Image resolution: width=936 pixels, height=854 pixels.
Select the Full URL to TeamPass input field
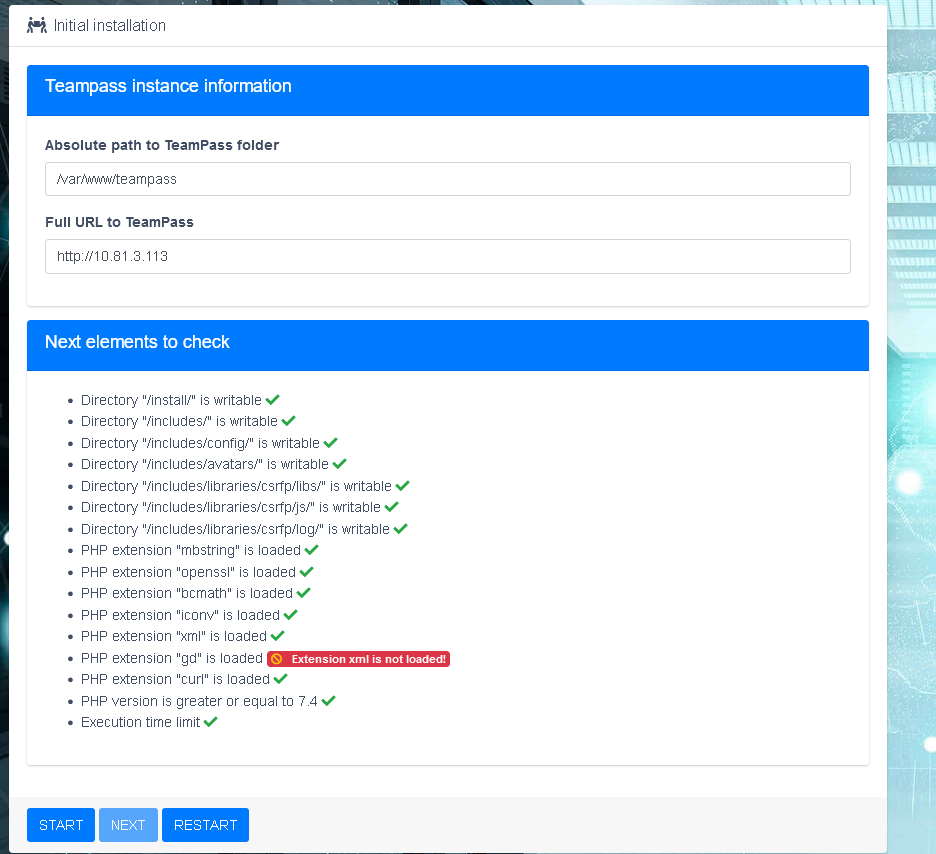(447, 256)
